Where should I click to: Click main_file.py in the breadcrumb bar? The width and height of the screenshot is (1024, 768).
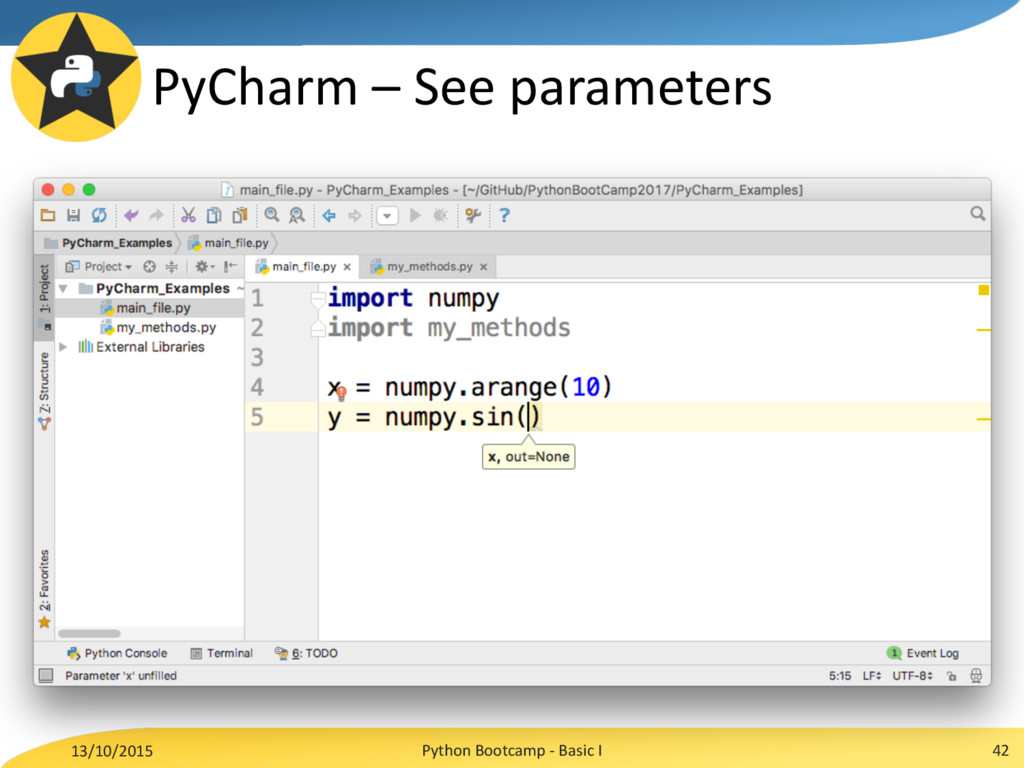coord(236,243)
